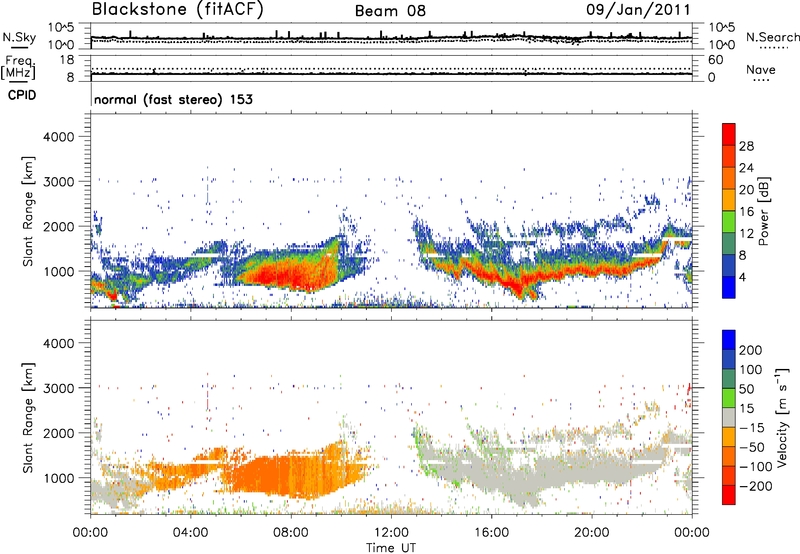Click the '-50' velocity scale value
Screen dimensions: 800x554
tap(752, 447)
